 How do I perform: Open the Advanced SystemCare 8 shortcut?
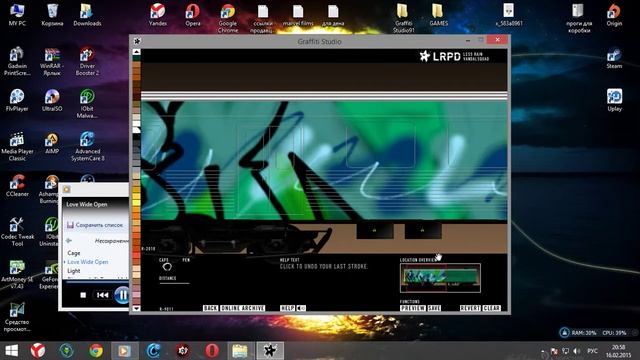point(87,147)
